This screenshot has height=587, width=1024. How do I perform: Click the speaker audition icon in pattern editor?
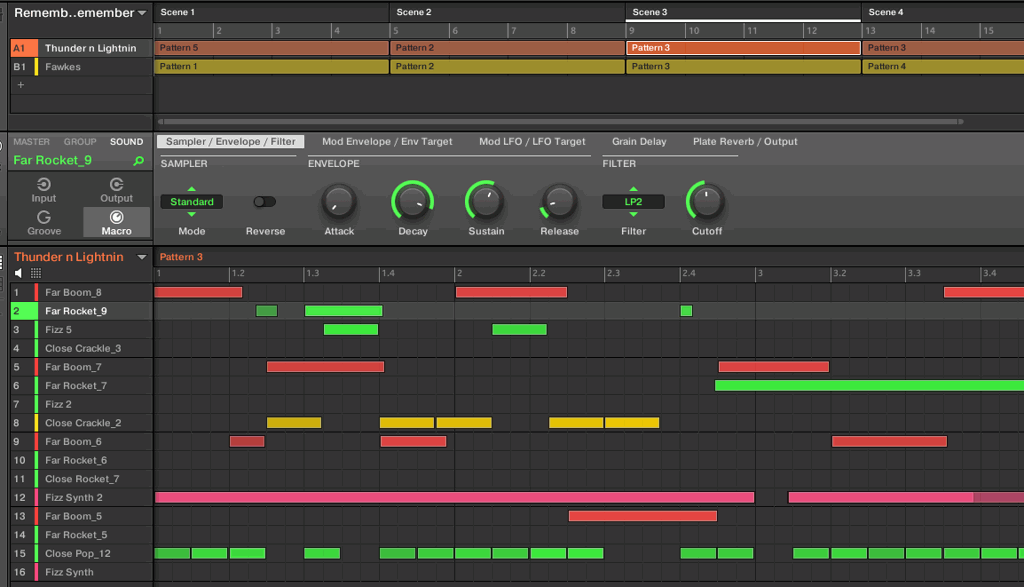[x=18, y=273]
